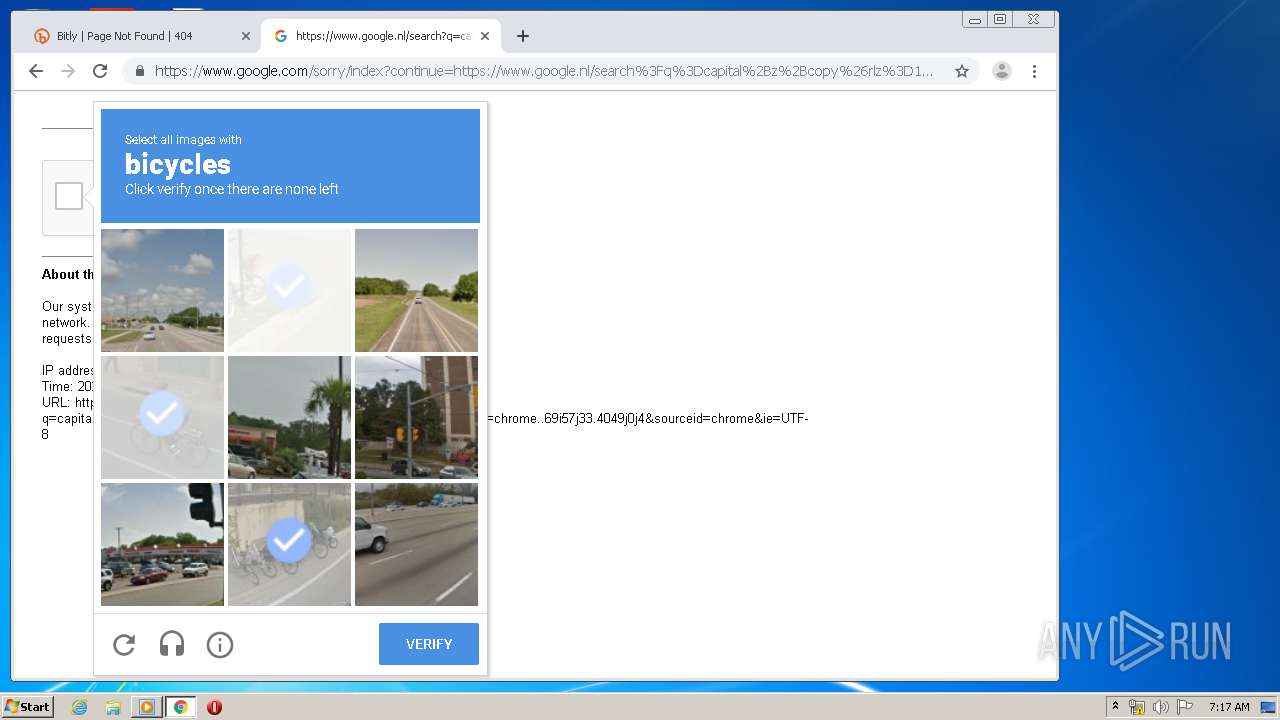The width and height of the screenshot is (1280, 720).
Task: Reload the current page
Action: (x=100, y=71)
